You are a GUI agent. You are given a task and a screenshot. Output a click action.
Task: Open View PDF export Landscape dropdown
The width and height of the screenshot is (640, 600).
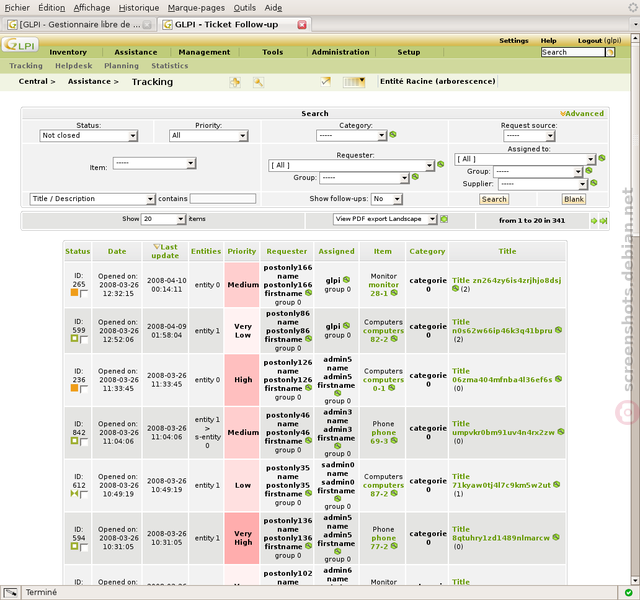point(385,219)
